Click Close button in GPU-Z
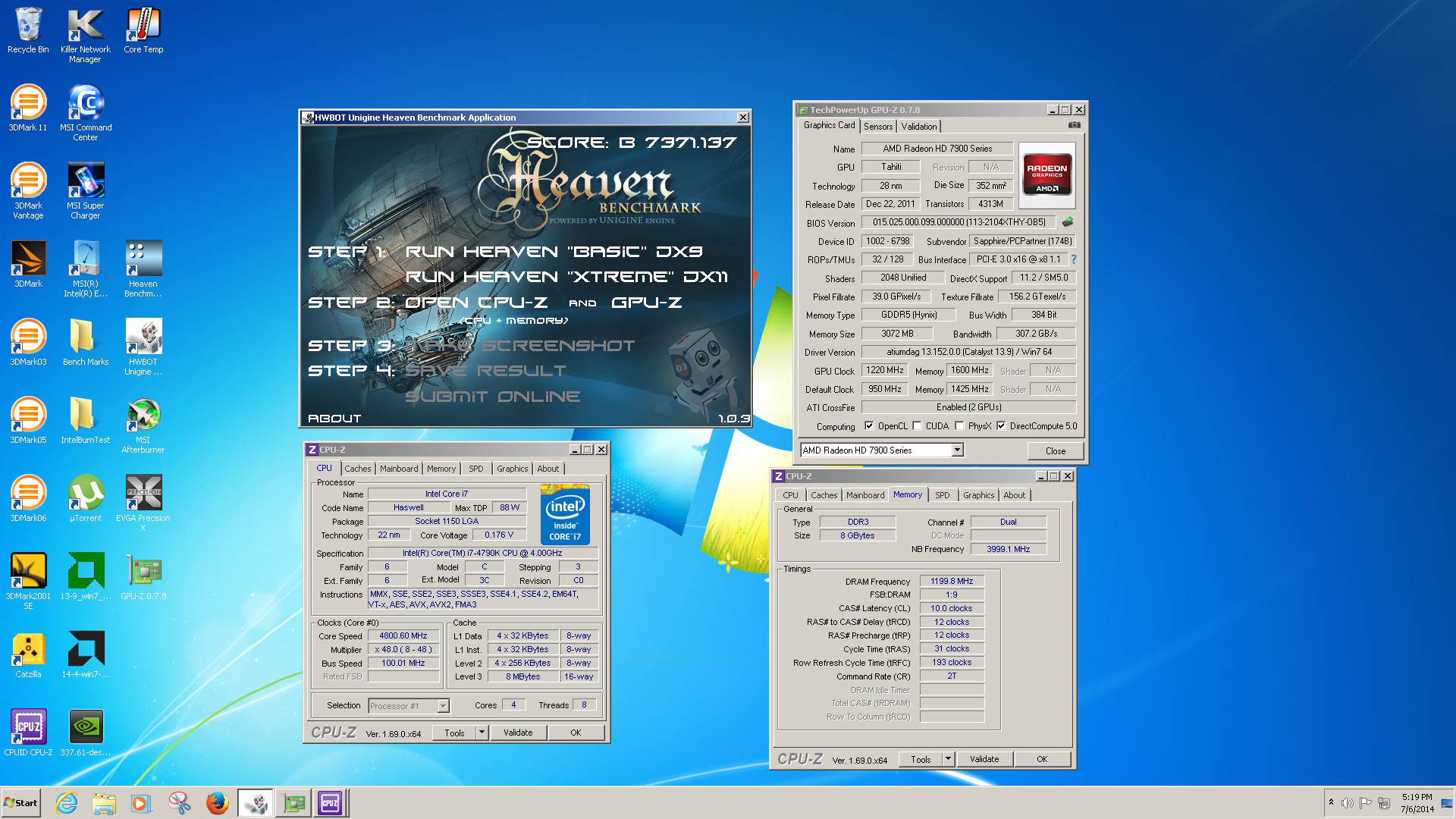 pyautogui.click(x=1056, y=450)
